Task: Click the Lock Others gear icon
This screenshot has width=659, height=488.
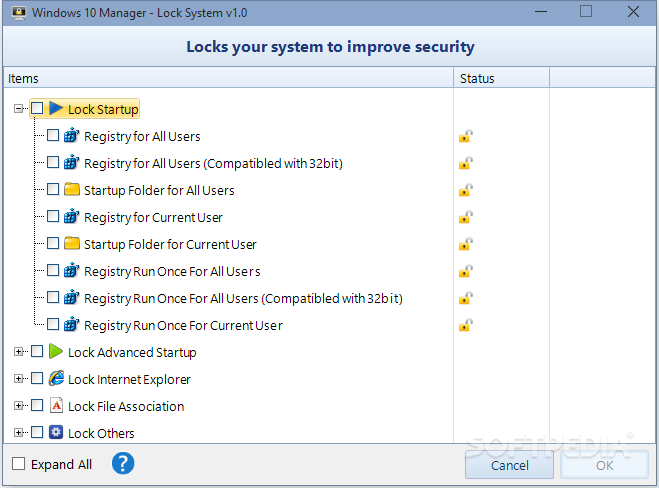Action: click(56, 432)
